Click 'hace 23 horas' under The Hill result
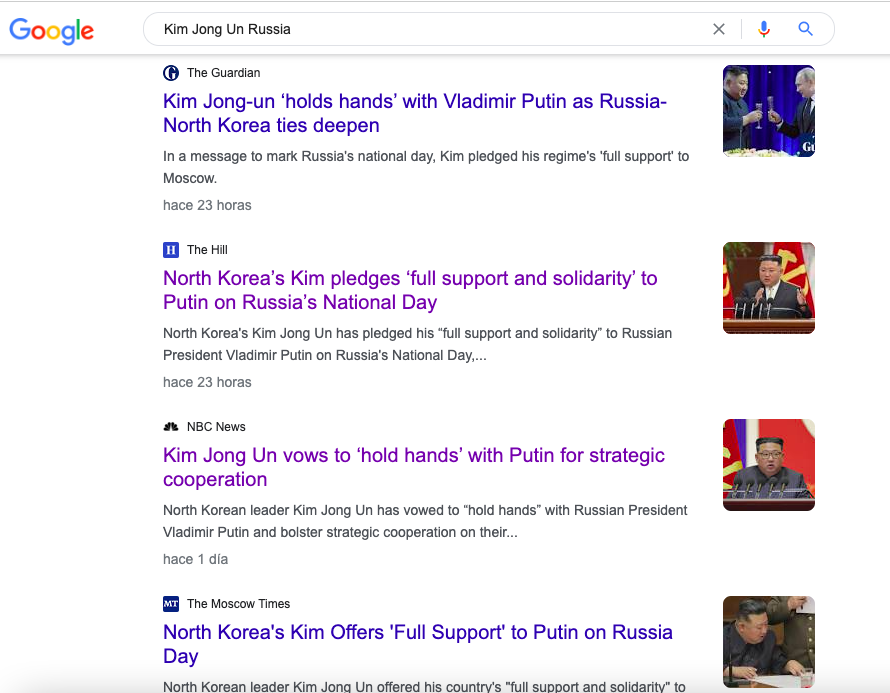This screenshot has height=693, width=890. 207,383
